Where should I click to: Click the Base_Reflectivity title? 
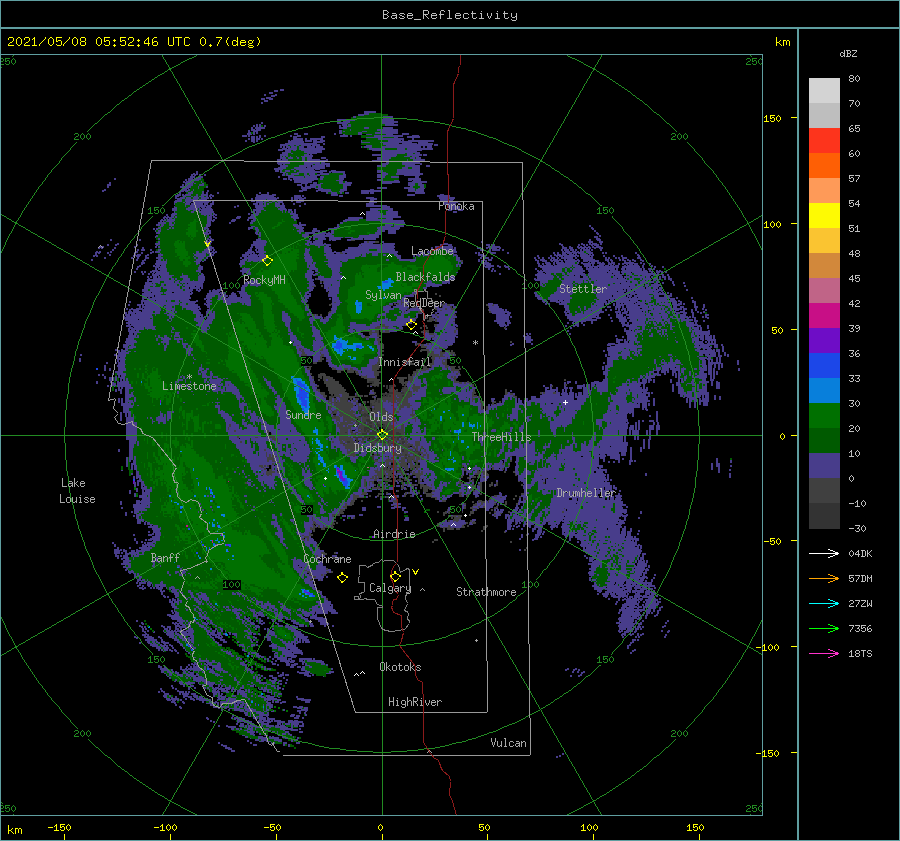click(x=450, y=15)
